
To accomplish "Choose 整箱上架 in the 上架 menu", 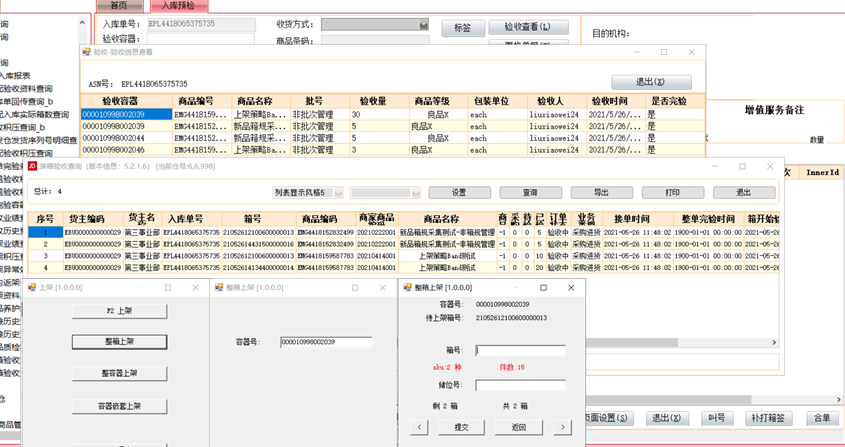I will (x=119, y=342).
